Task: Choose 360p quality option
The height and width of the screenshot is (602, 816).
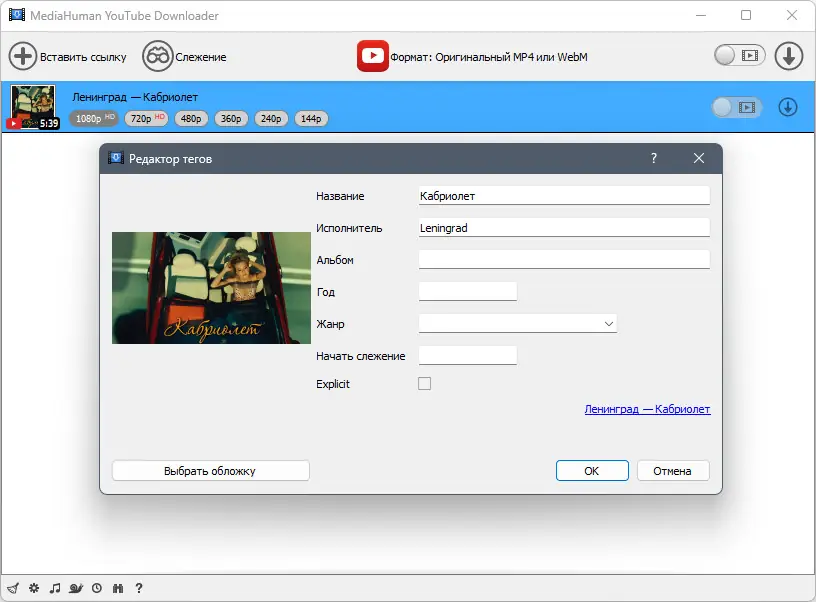Action: 231,119
